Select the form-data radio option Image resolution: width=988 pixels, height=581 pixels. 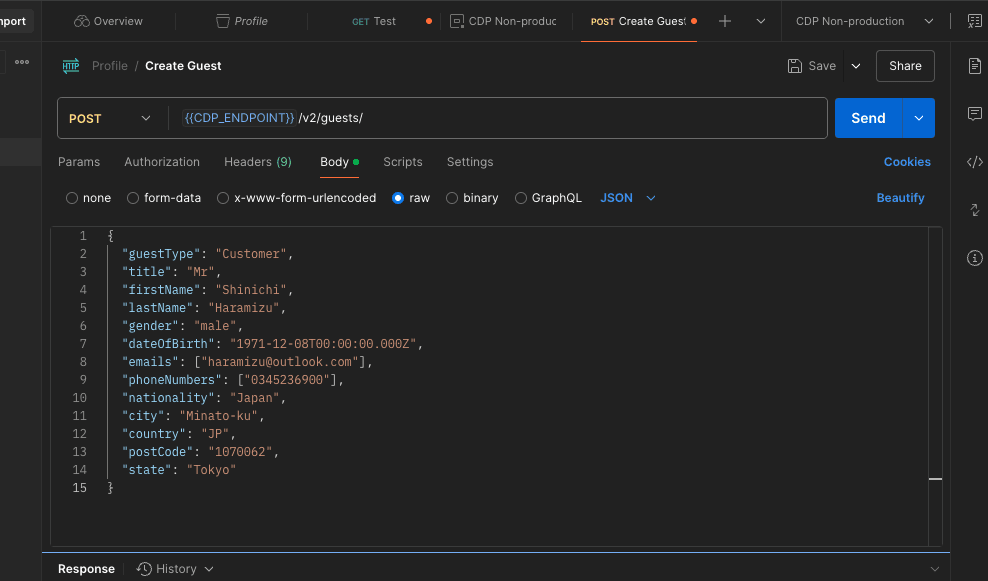tap(133, 198)
